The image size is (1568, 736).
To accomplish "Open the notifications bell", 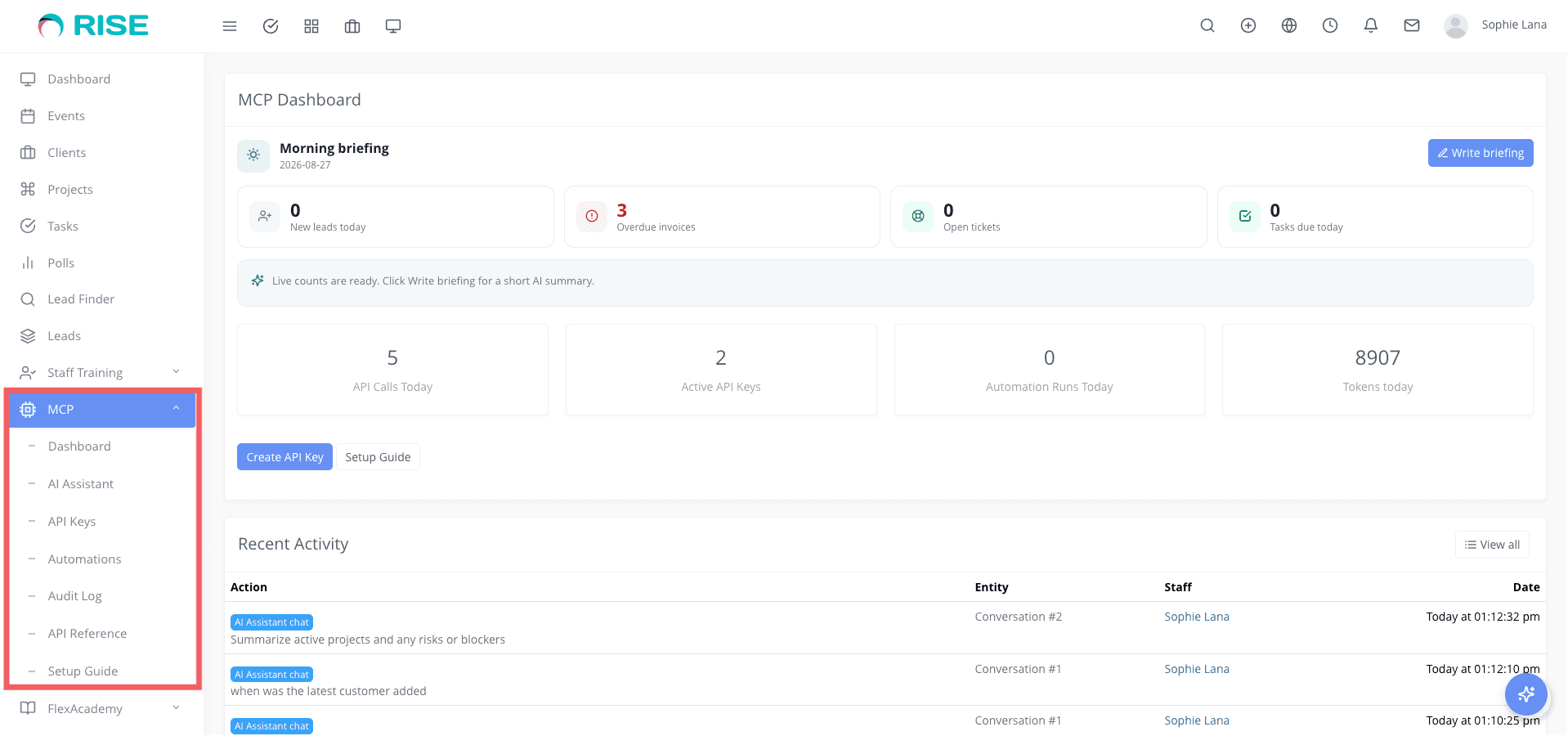I will click(x=1371, y=25).
